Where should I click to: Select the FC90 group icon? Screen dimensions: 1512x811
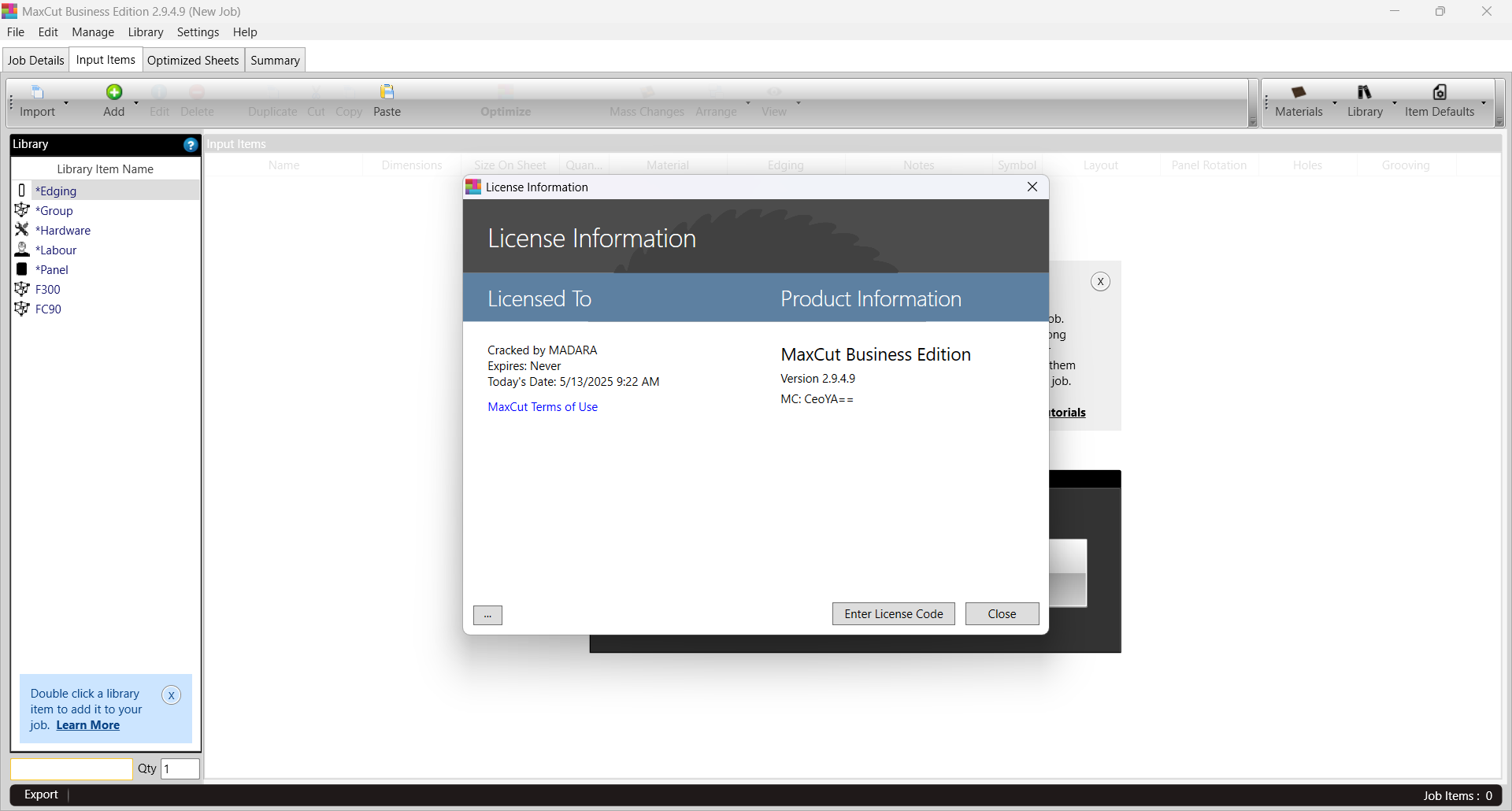click(22, 309)
